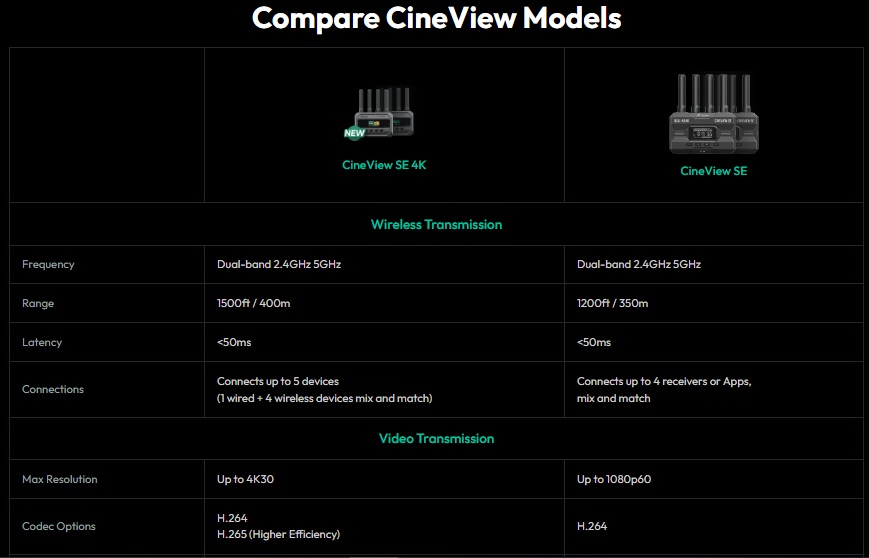The height and width of the screenshot is (558, 869).
Task: Click the Codec Options row label
Action: (x=59, y=526)
